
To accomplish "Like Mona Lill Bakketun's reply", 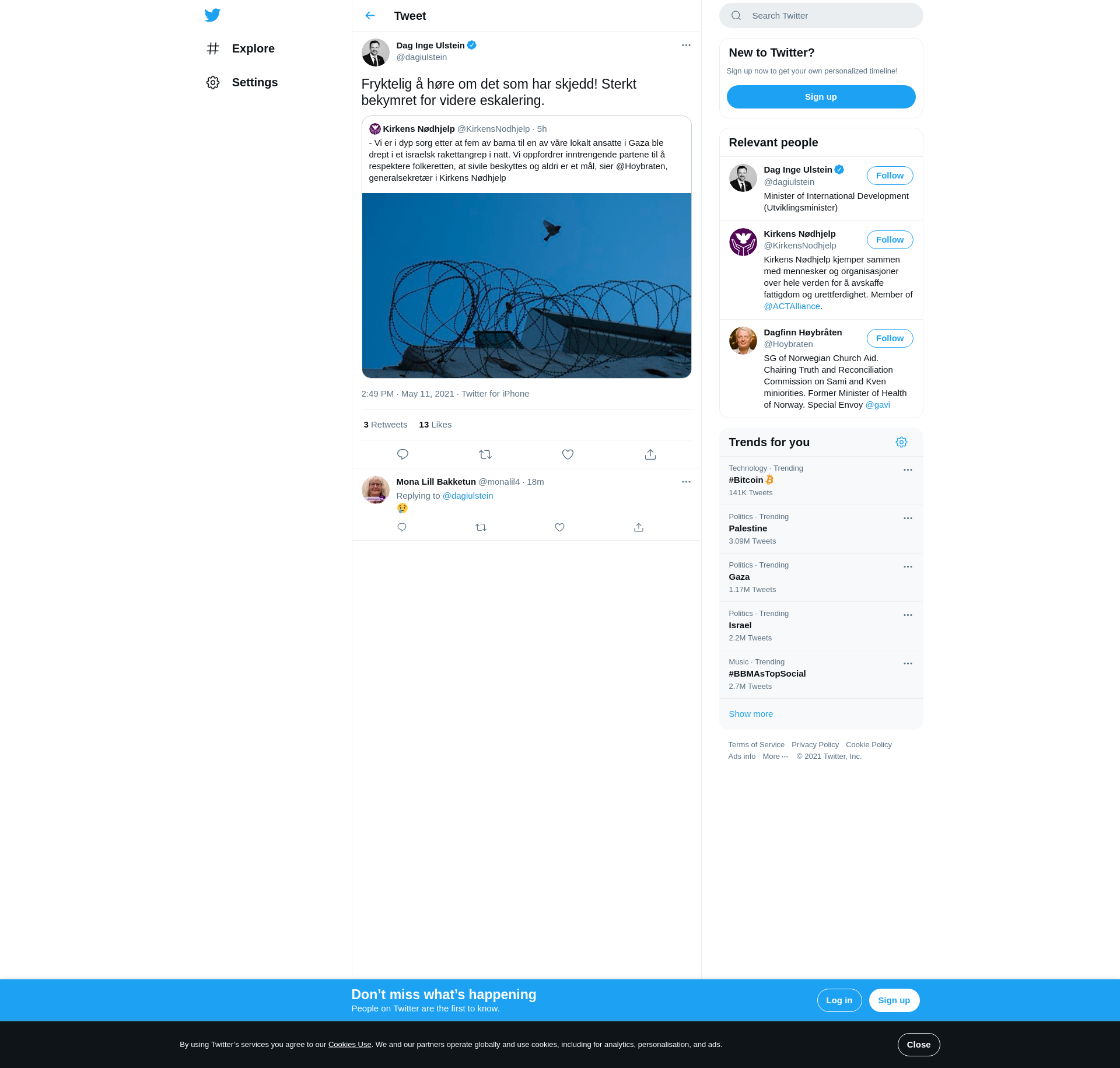I will (x=559, y=527).
